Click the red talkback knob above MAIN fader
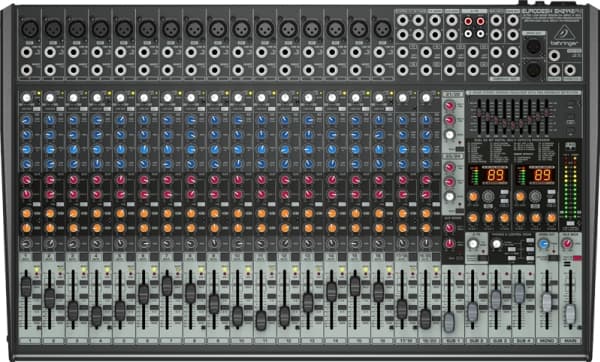Screen dimensions: 600x362 567,244
